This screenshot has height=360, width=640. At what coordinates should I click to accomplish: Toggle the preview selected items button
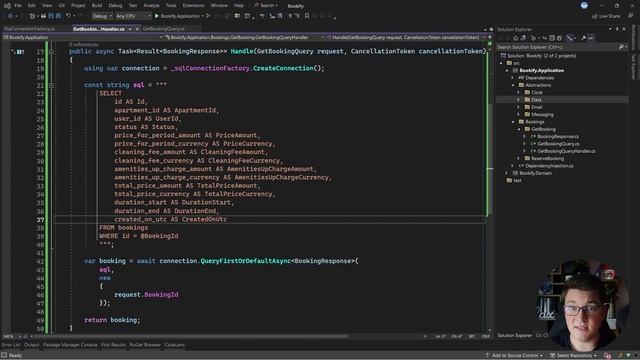pos(591,38)
